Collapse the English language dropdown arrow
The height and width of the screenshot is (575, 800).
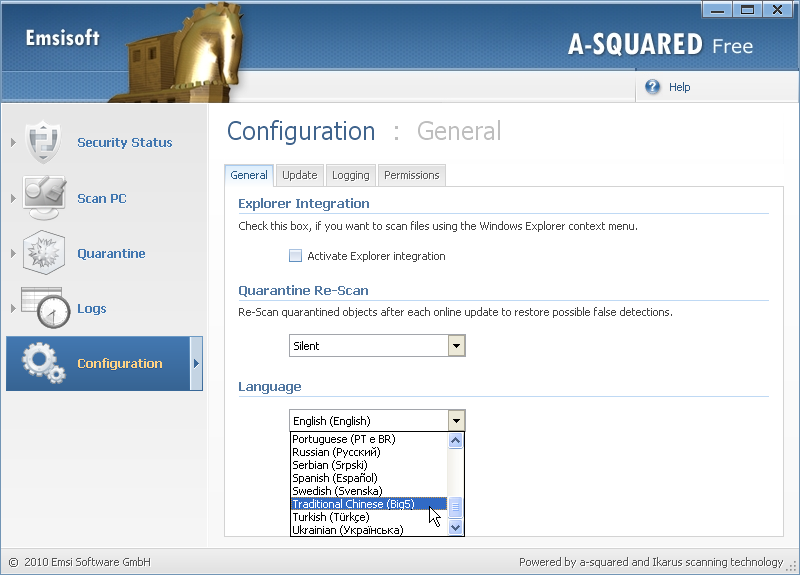[457, 421]
